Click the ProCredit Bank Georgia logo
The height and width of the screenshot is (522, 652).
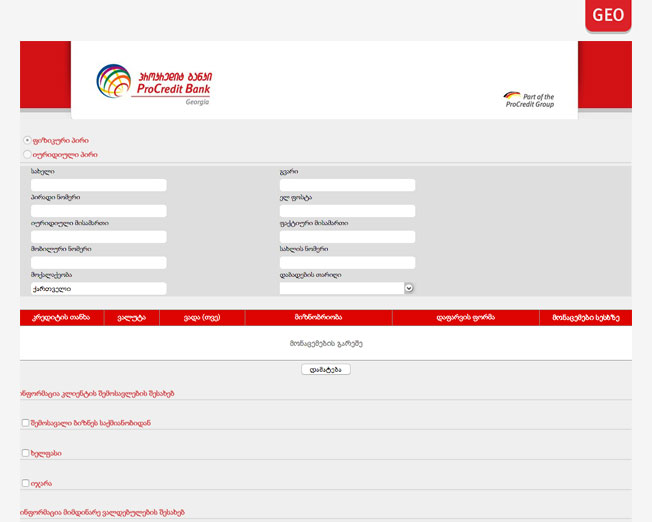coord(154,84)
